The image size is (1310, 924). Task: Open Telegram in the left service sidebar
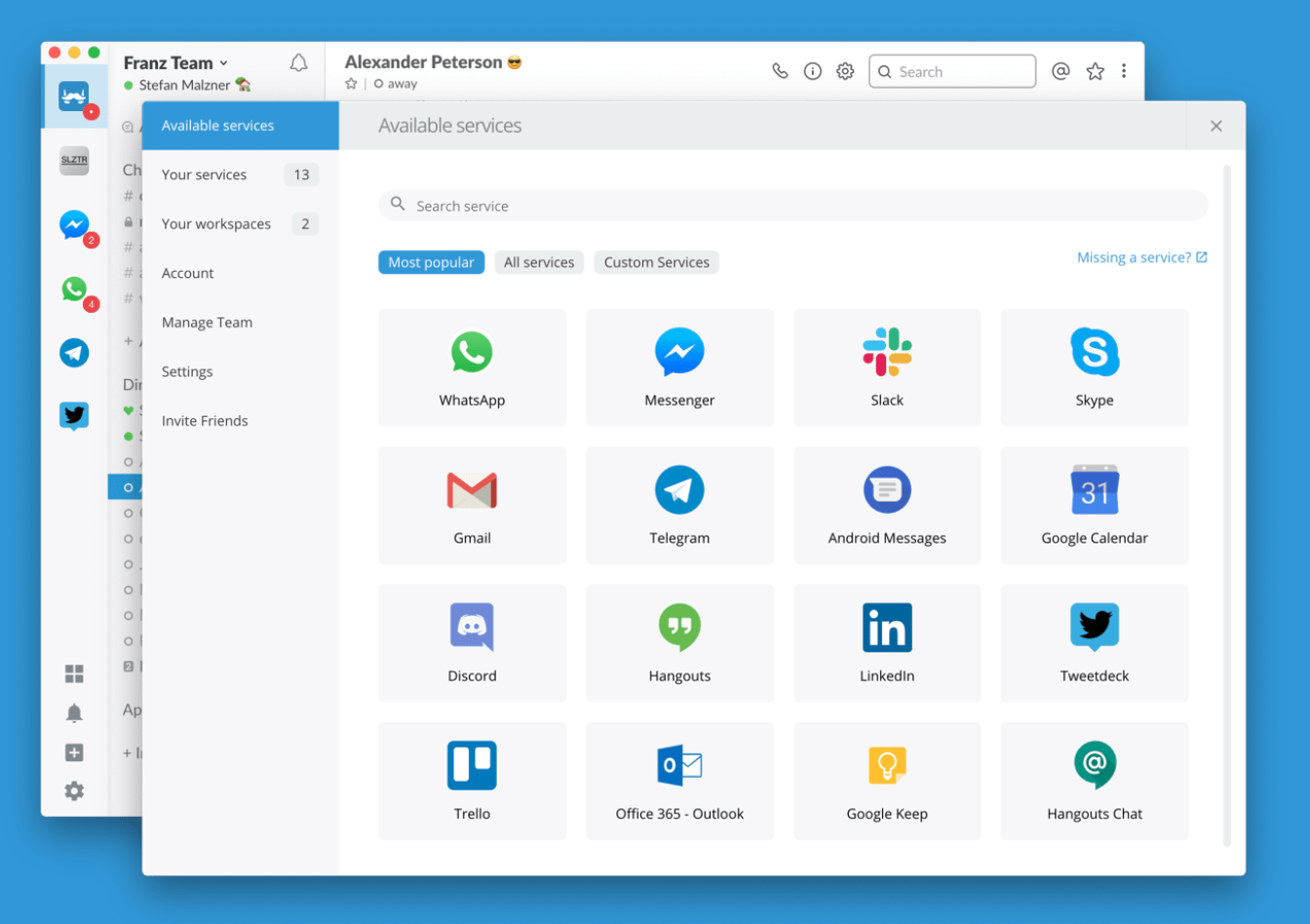pyautogui.click(x=74, y=353)
